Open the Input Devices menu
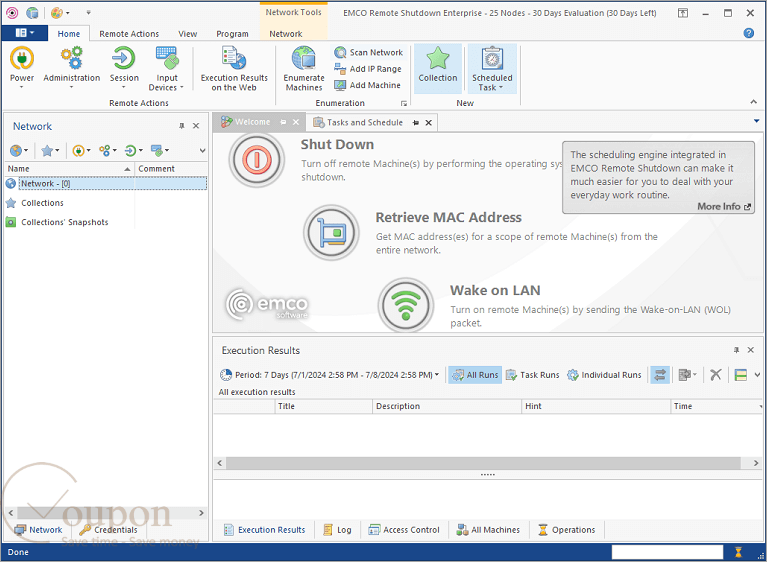Screen dimensions: 767x562 click(166, 68)
